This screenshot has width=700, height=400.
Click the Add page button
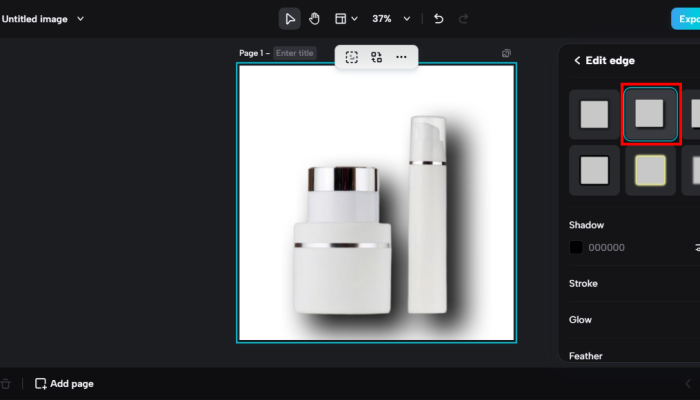(x=65, y=383)
